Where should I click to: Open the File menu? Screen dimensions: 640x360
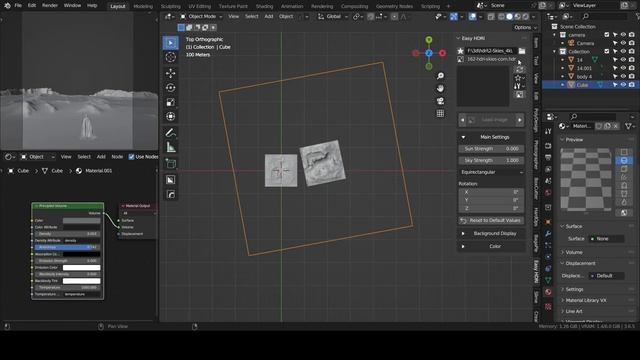tap(18, 5)
